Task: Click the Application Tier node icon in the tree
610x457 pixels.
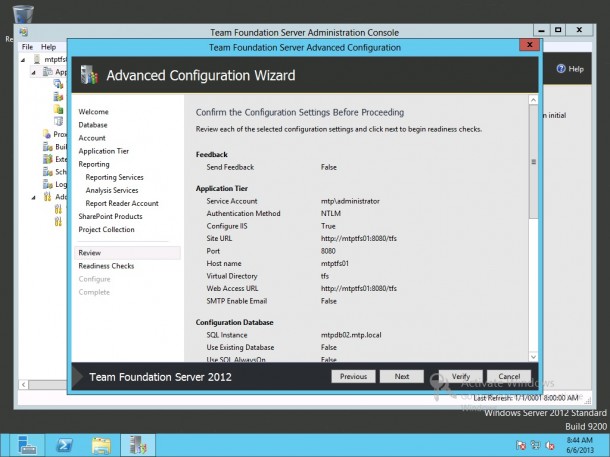Action: pos(47,72)
